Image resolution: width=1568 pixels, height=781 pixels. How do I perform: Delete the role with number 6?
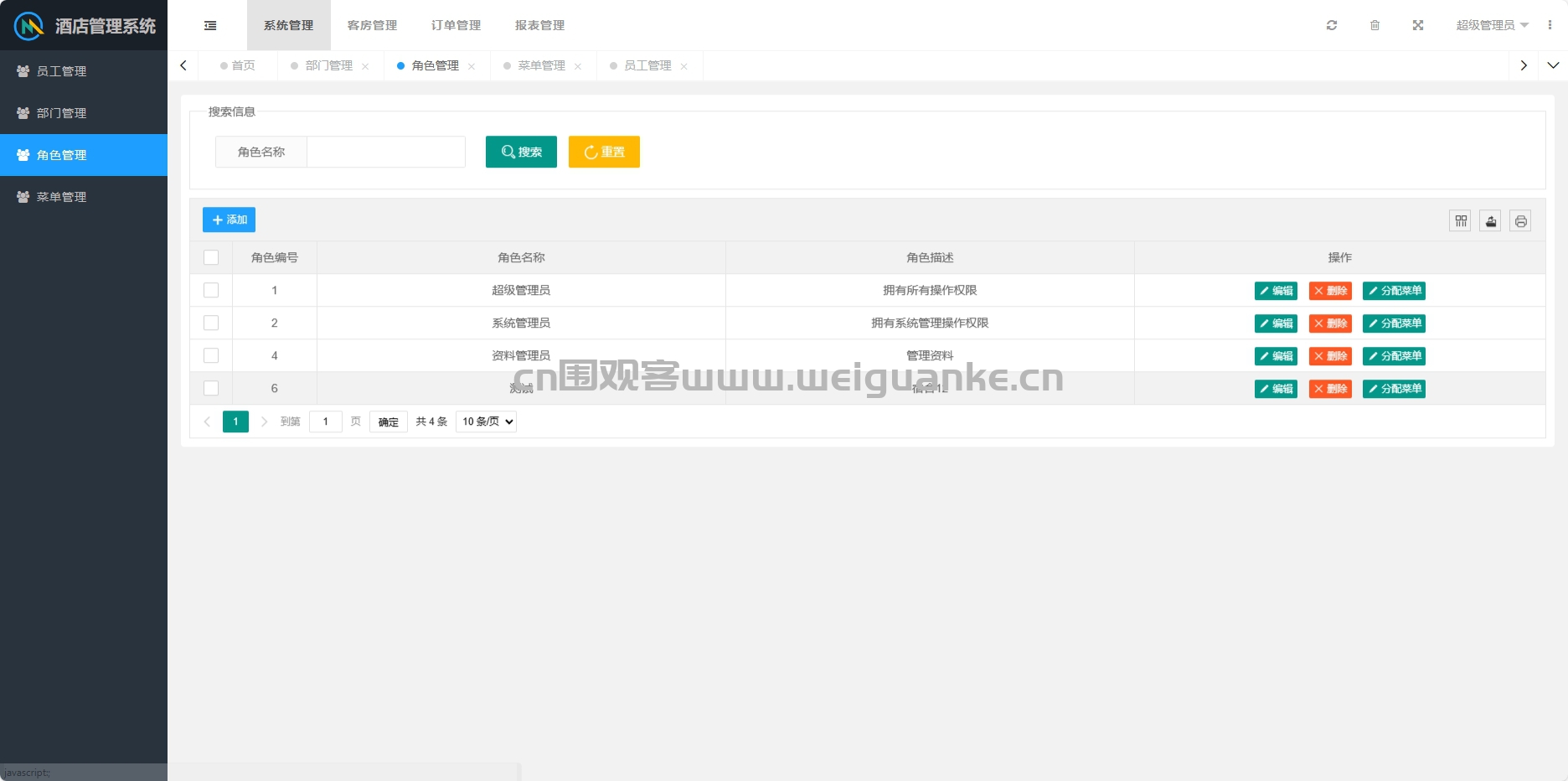click(x=1330, y=389)
